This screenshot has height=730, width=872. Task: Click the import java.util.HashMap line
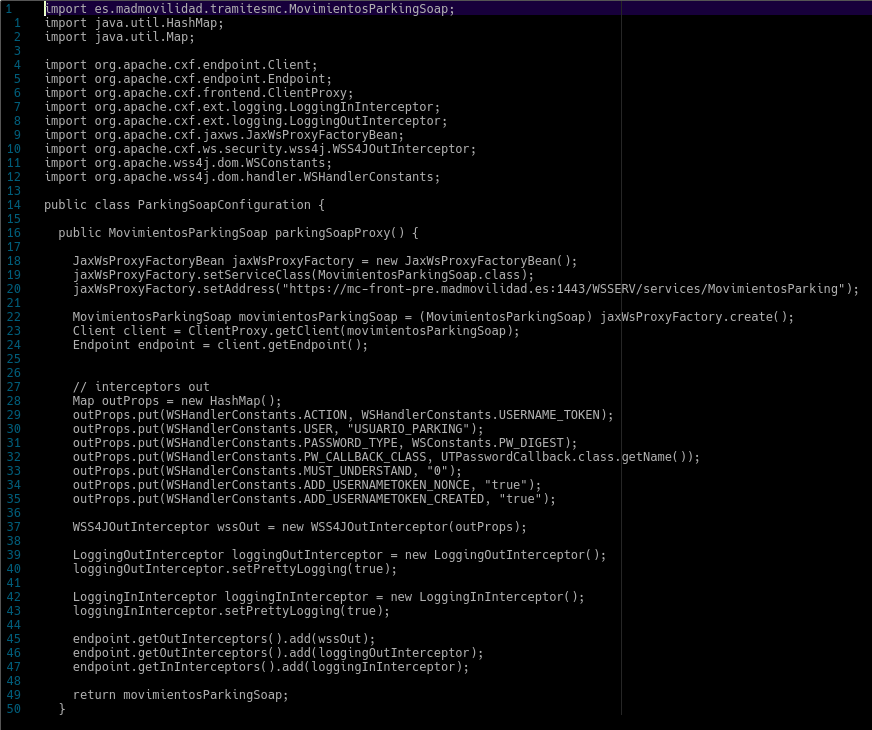tap(133, 23)
